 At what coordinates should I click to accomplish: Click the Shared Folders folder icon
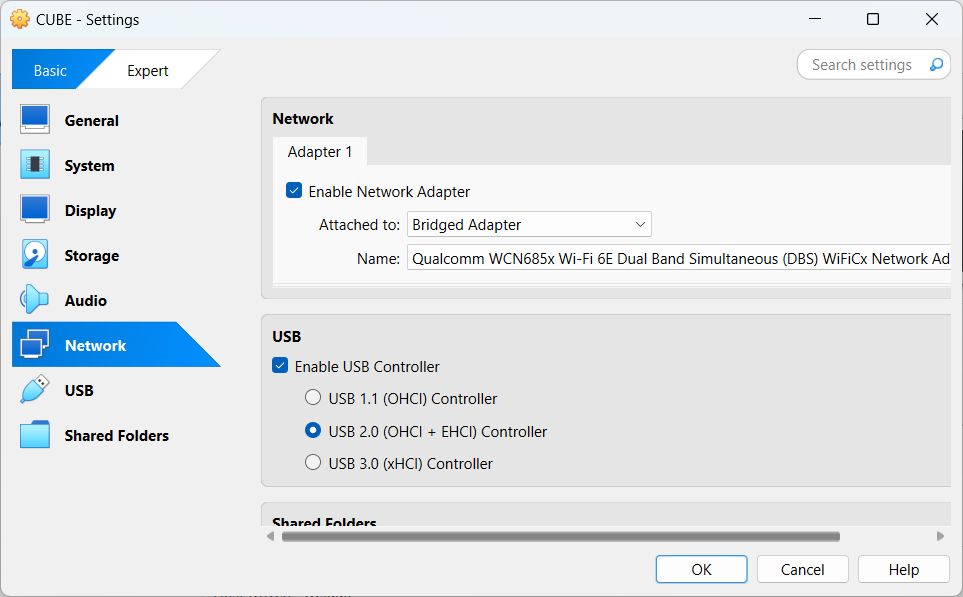pos(35,435)
